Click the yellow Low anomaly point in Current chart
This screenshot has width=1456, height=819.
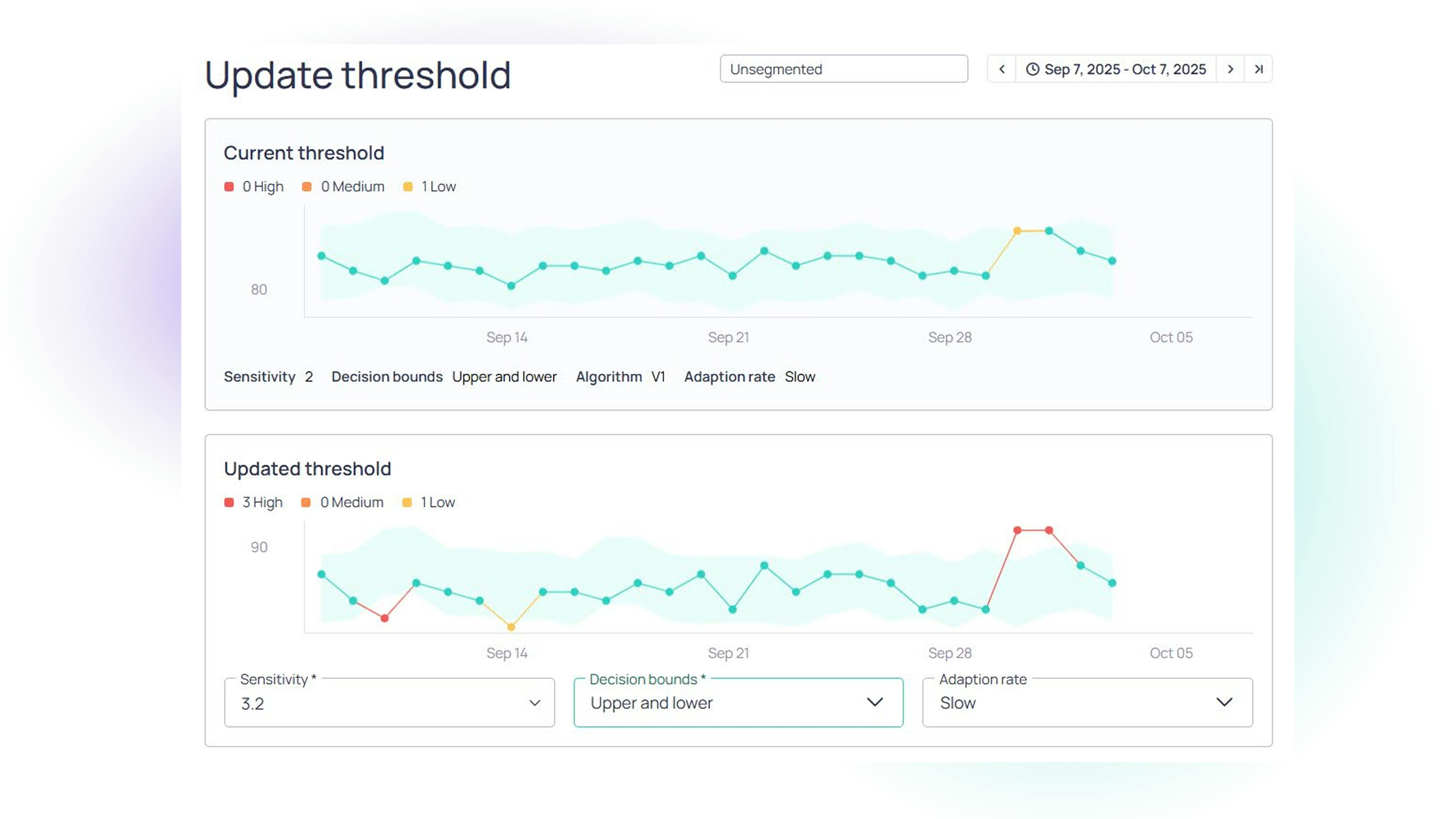pyautogui.click(x=1017, y=231)
